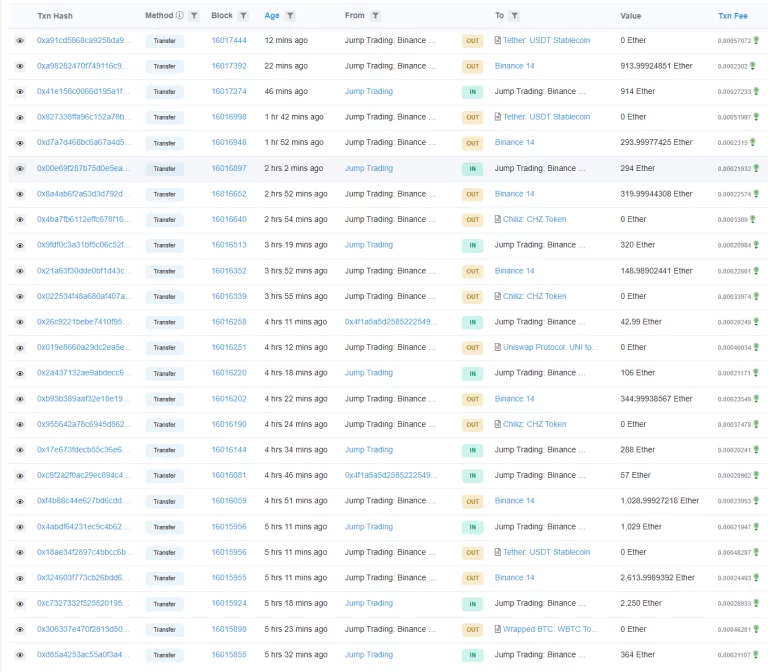Screen dimensions: 768x672
Task: Toggle eye icon for transaction 0x41e158c0066
Action: [x=19, y=91]
